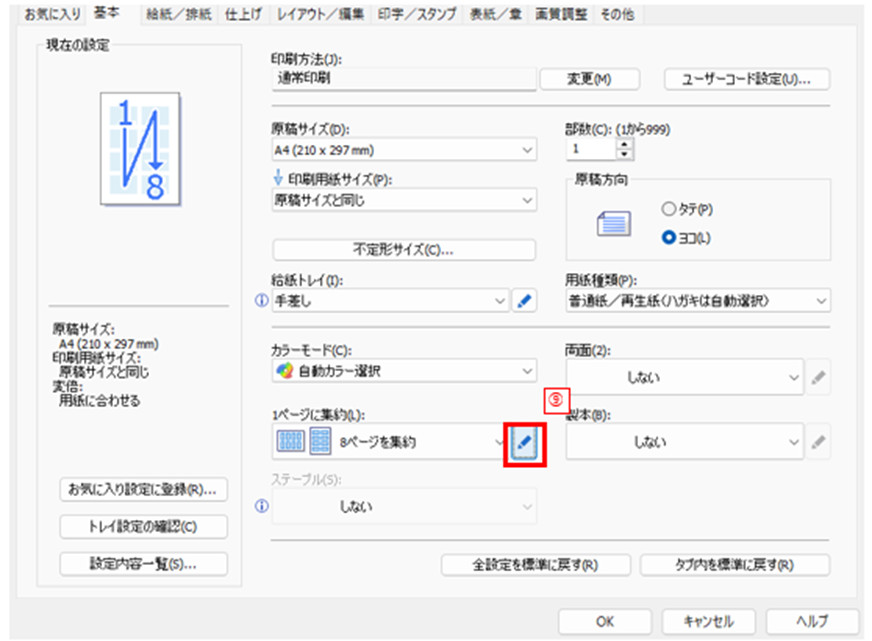The width and height of the screenshot is (872, 641).
Task: Click the page layout preview thumbnail
Action: pyautogui.click(x=140, y=143)
